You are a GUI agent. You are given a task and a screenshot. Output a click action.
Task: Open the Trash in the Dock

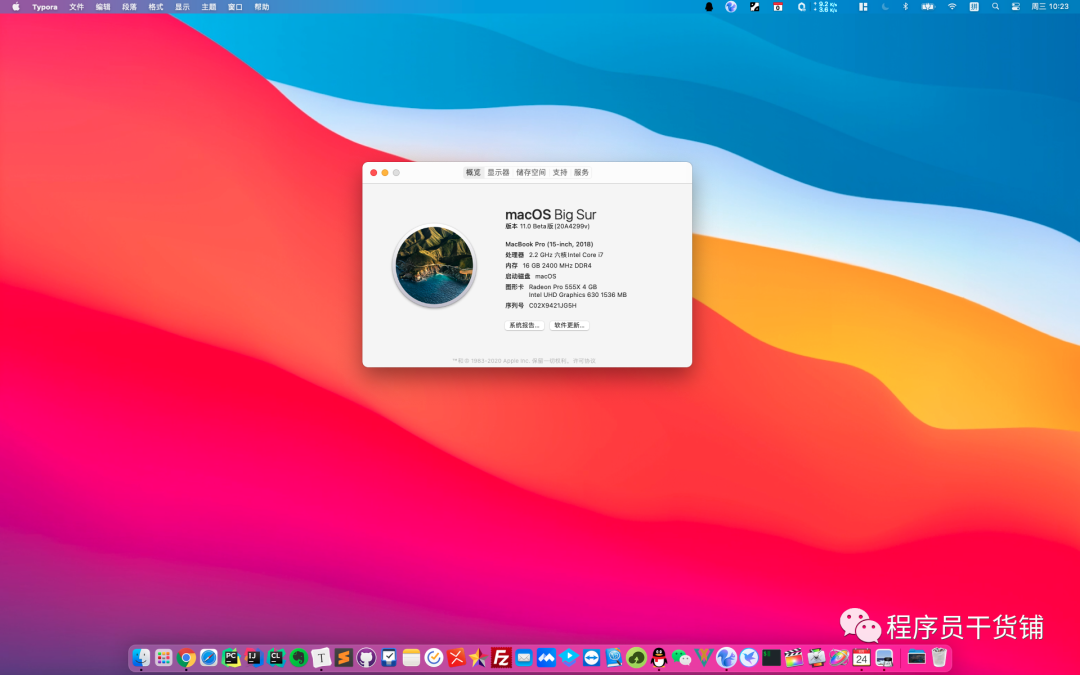click(x=939, y=658)
